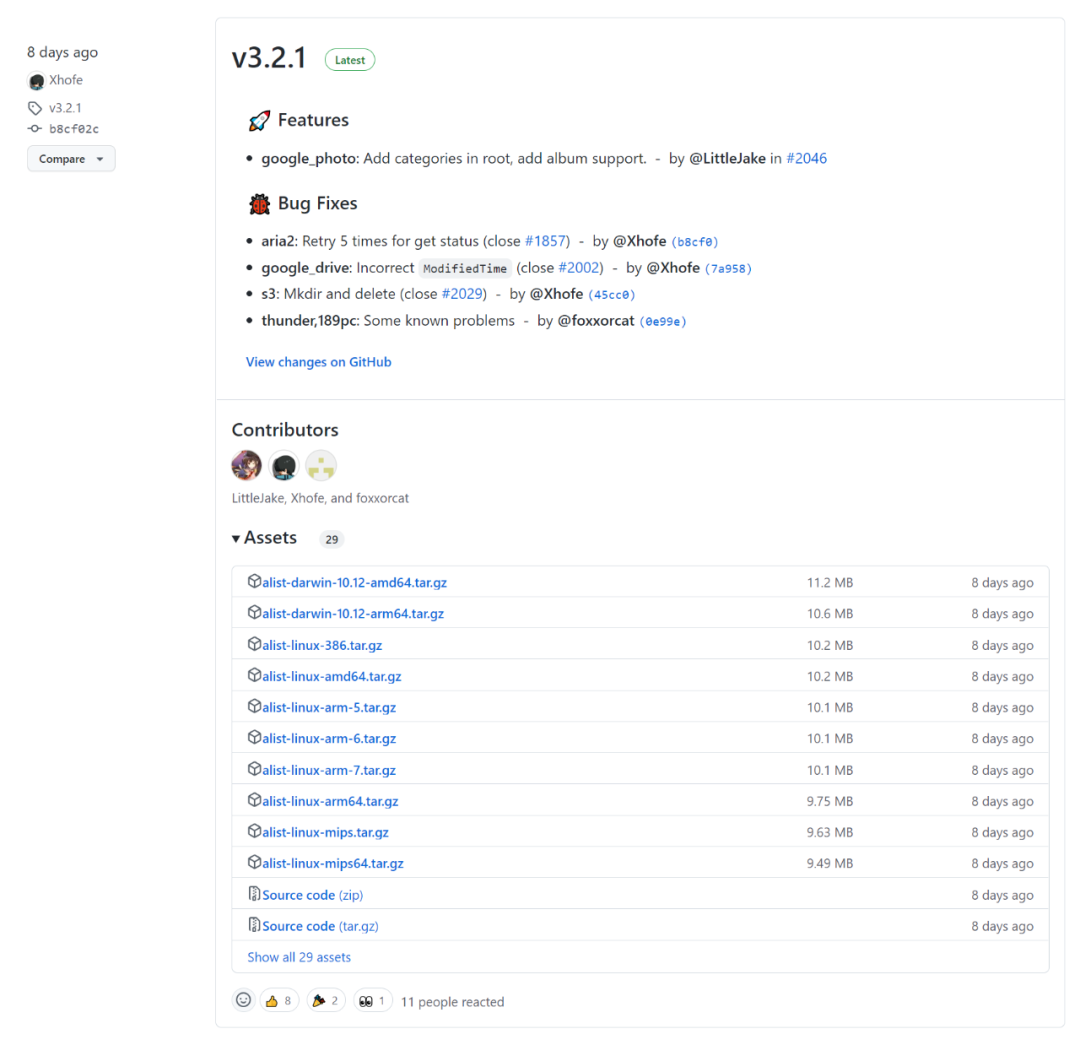Open commit 0e99e link in thunder fix
This screenshot has height=1045, width=1080.
coord(663,322)
